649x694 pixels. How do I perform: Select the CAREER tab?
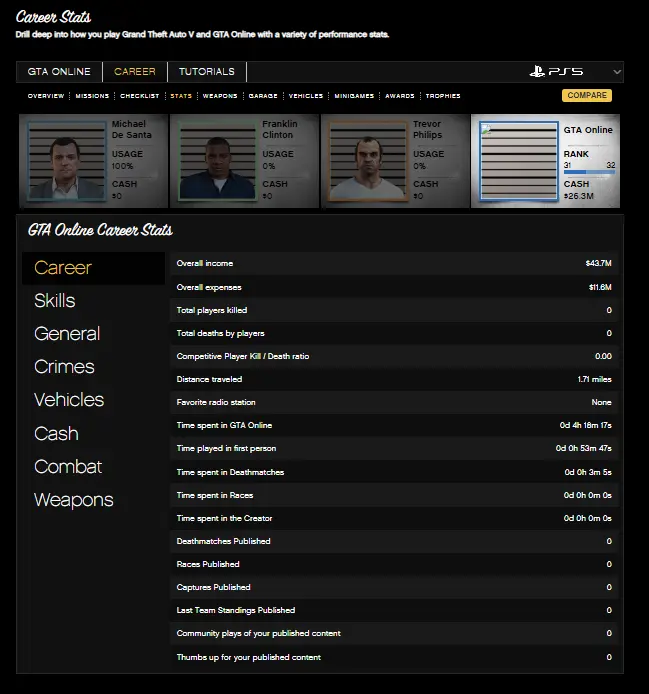coord(134,72)
